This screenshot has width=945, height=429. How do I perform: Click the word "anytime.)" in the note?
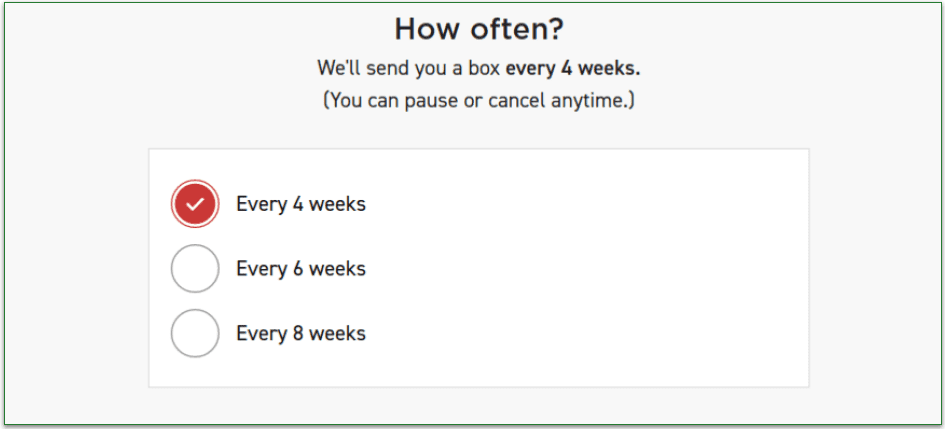pyautogui.click(x=592, y=101)
